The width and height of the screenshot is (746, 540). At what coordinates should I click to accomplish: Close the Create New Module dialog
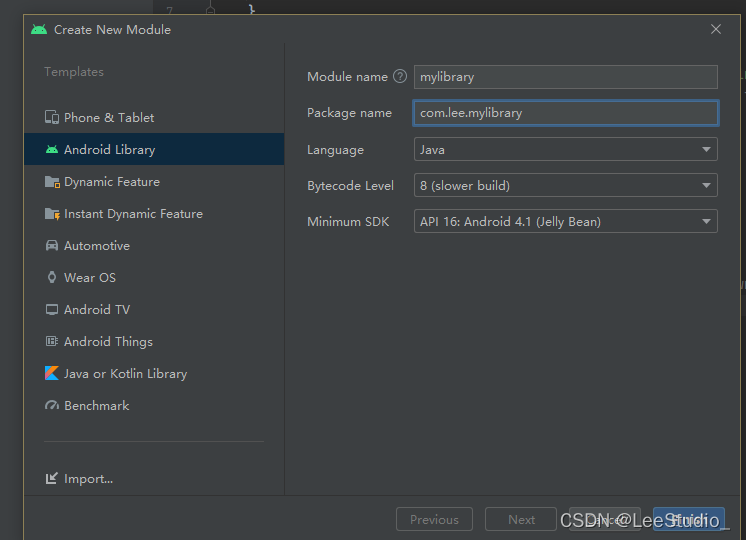[716, 29]
